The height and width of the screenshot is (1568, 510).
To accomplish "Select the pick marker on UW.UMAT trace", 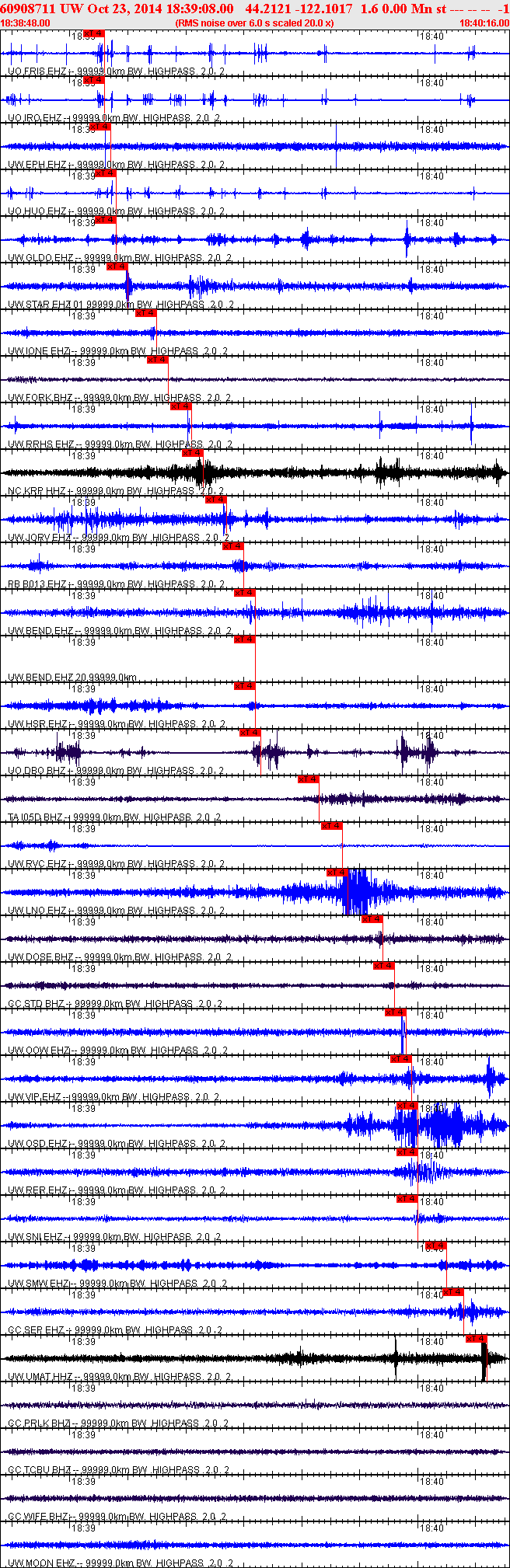I will [476, 1339].
